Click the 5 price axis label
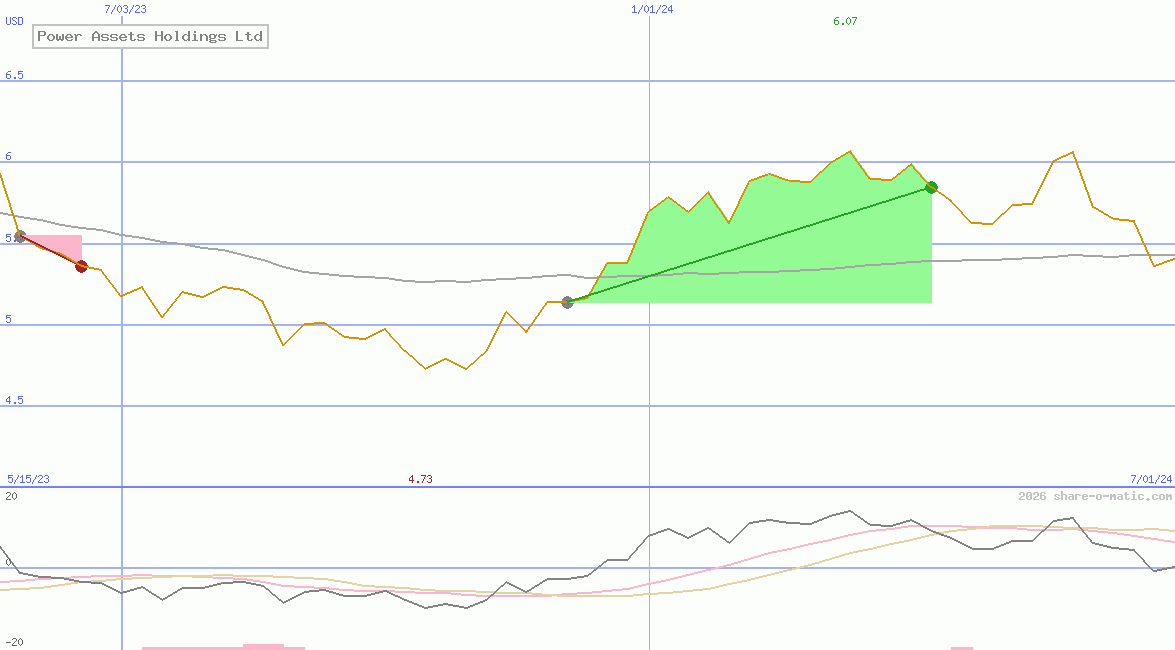Image resolution: width=1175 pixels, height=650 pixels. pyautogui.click(x=9, y=319)
